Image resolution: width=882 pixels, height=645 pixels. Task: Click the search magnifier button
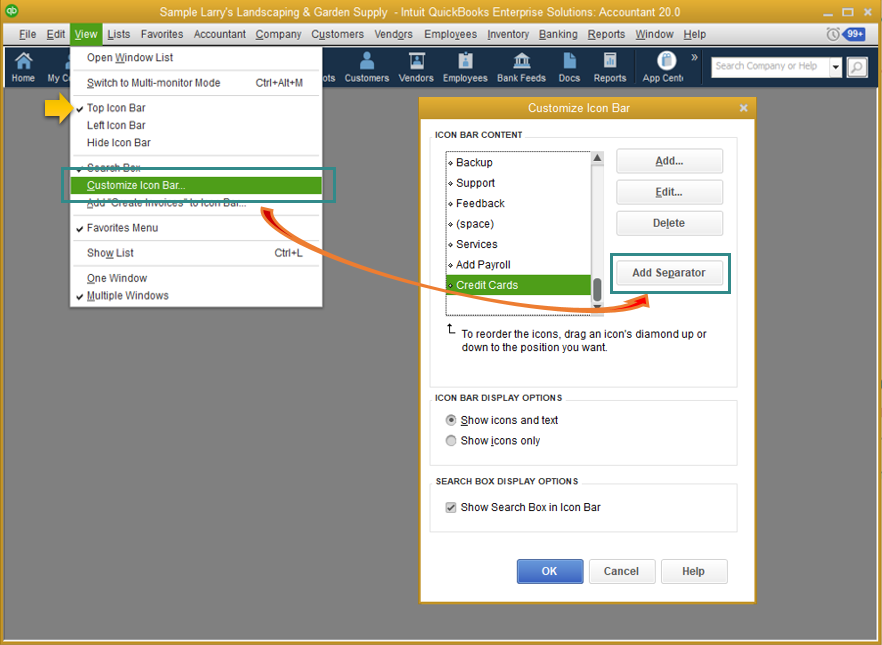point(857,67)
